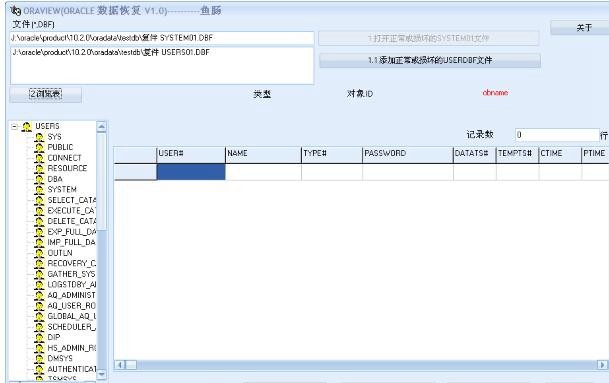Click the icon beside DIP user
609x383 pixels.
39,337
